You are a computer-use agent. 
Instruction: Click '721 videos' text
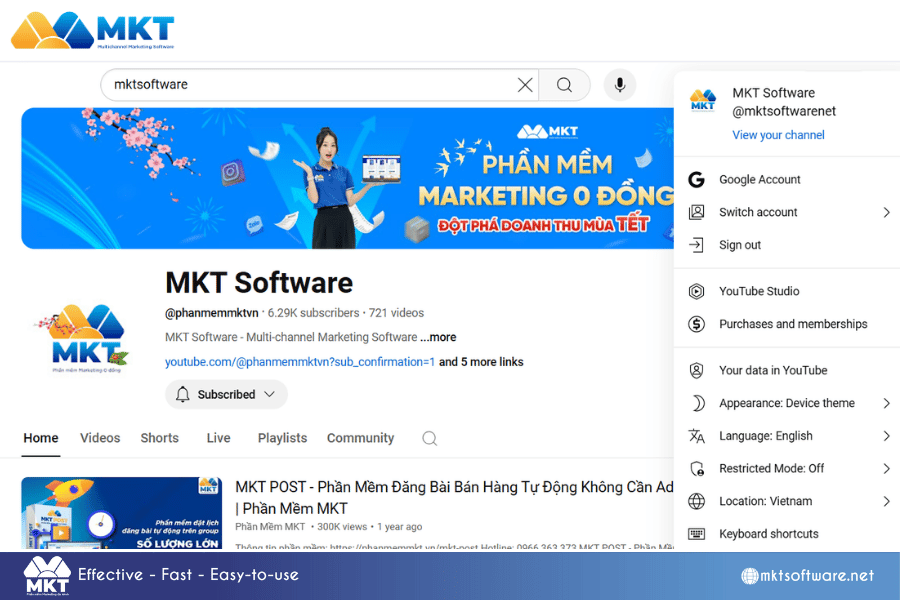[396, 313]
